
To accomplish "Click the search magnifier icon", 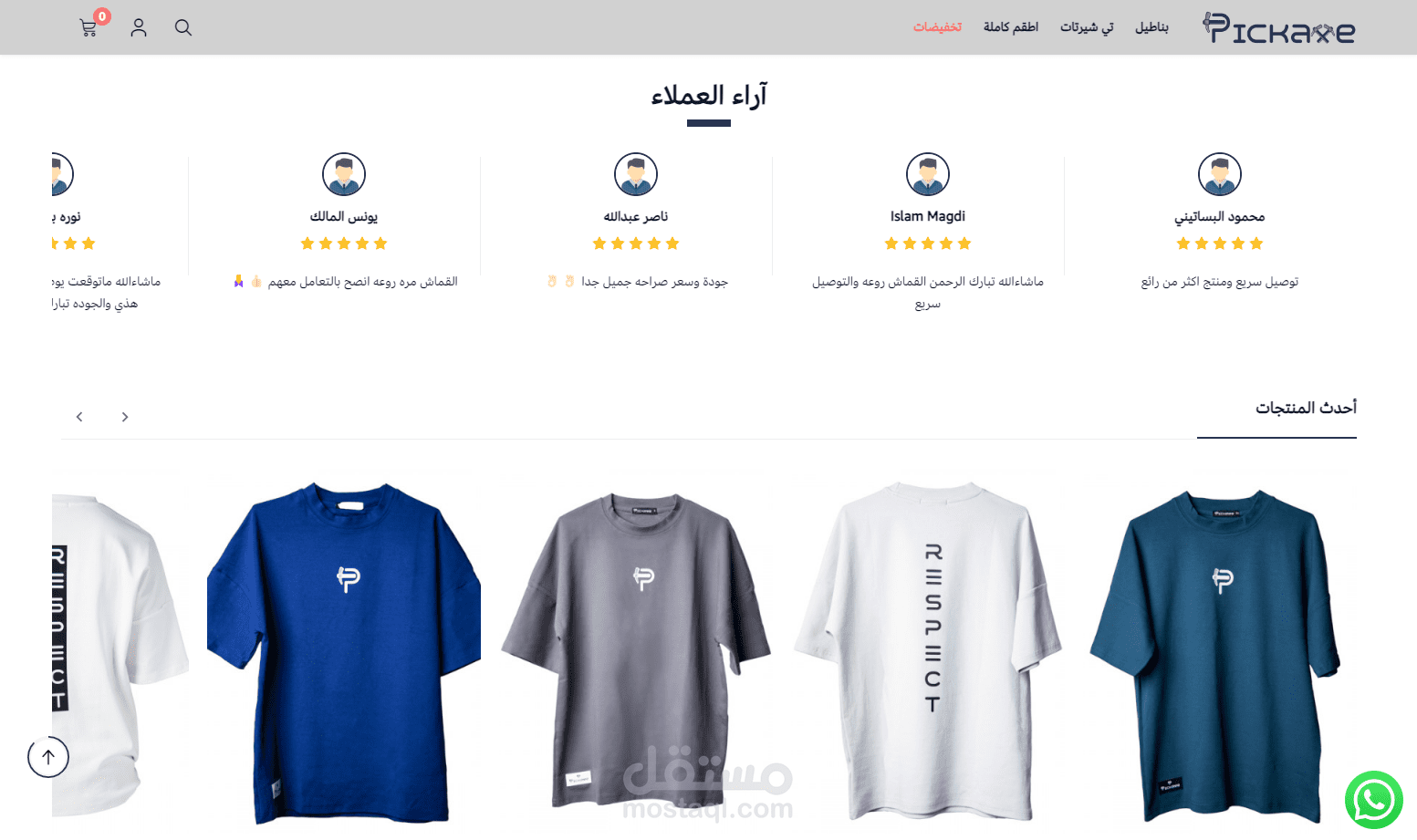I will 183,28.
